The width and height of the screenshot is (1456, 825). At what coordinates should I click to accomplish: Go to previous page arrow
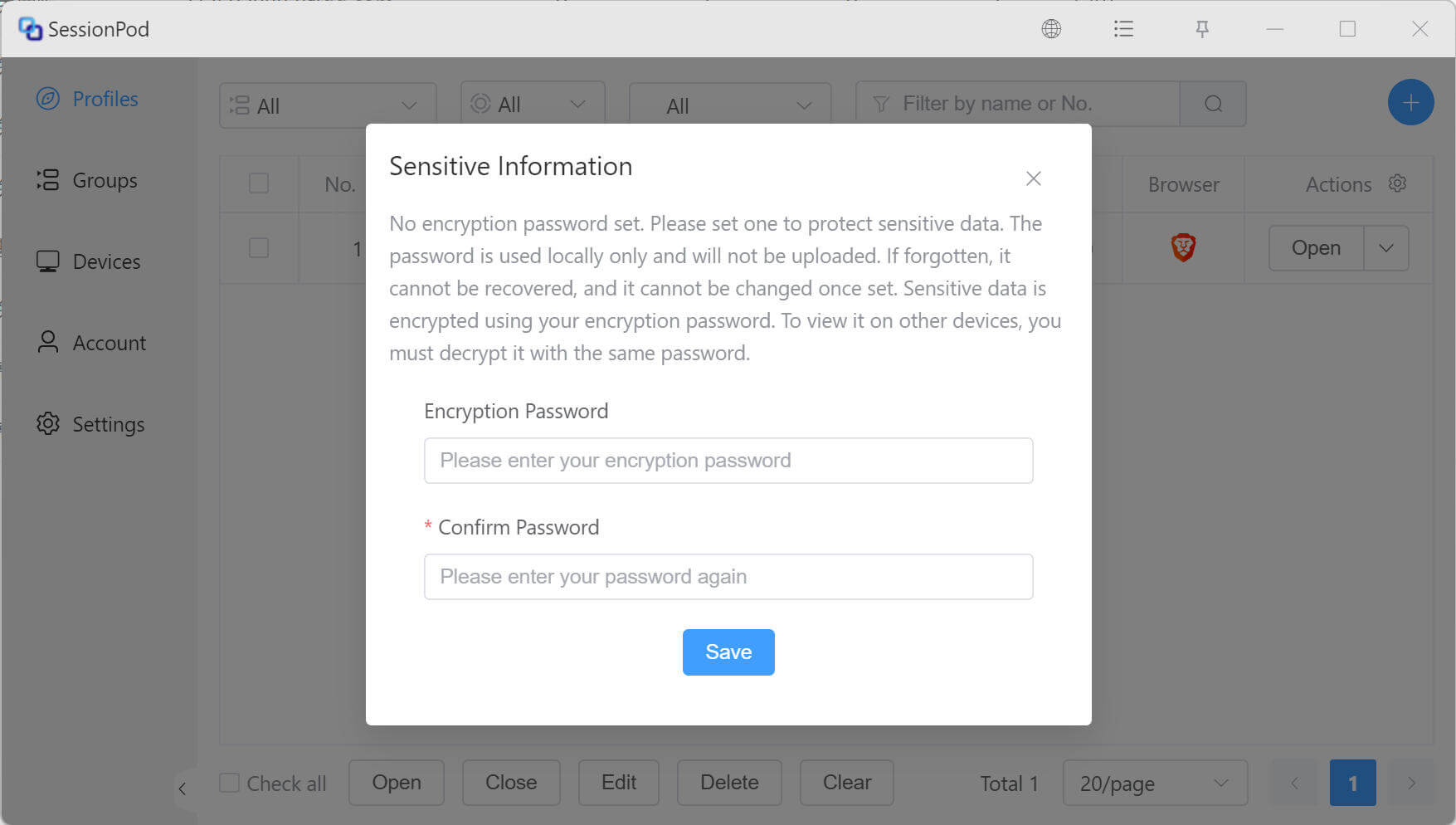1294,783
